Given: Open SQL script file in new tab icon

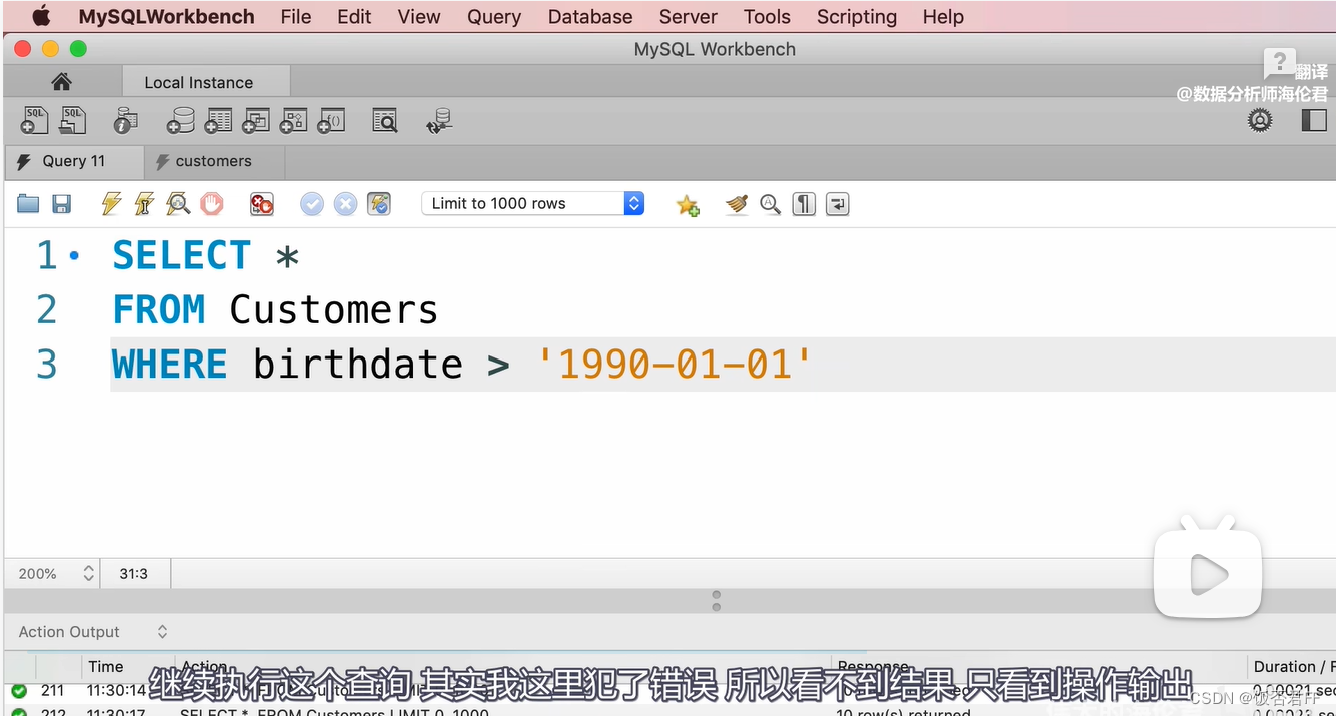Looking at the screenshot, I should (x=73, y=121).
